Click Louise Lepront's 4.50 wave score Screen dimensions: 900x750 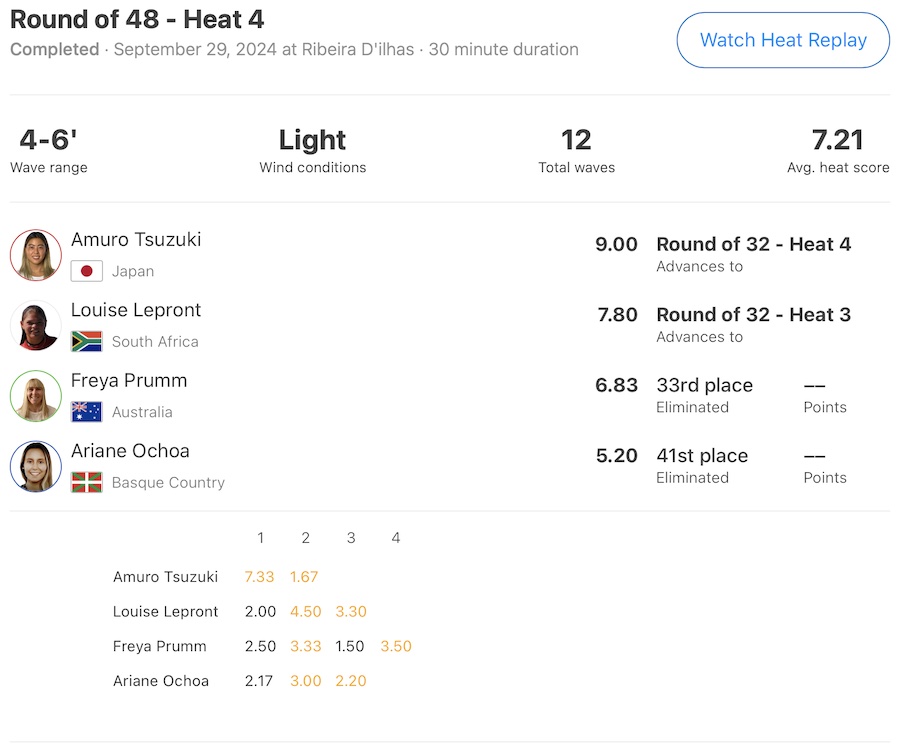coord(305,612)
